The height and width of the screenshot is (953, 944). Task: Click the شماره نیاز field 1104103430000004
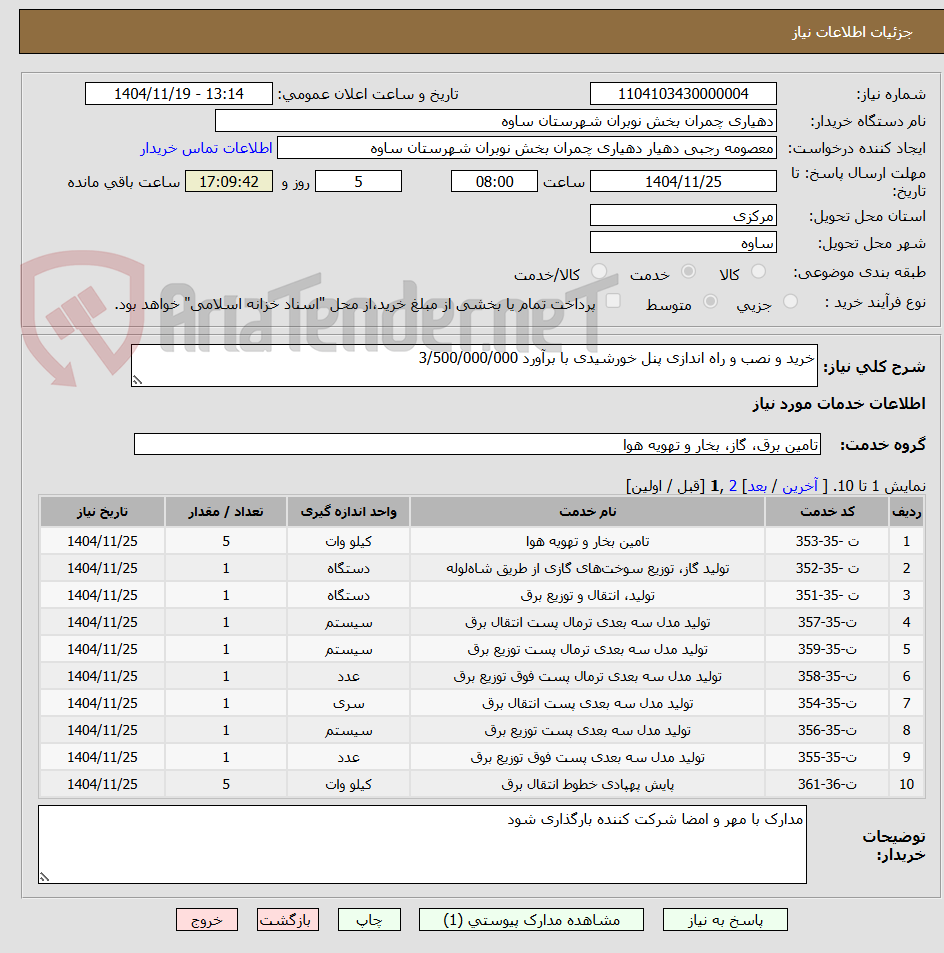(683, 94)
